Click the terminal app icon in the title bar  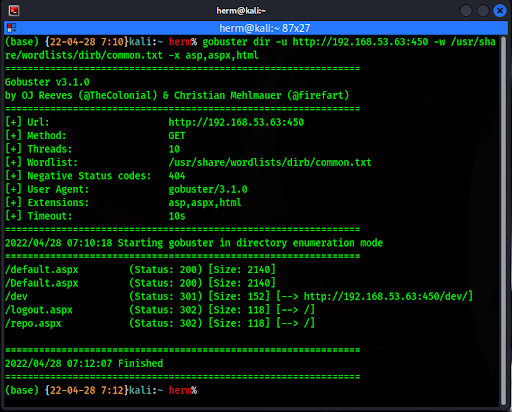coord(14,11)
